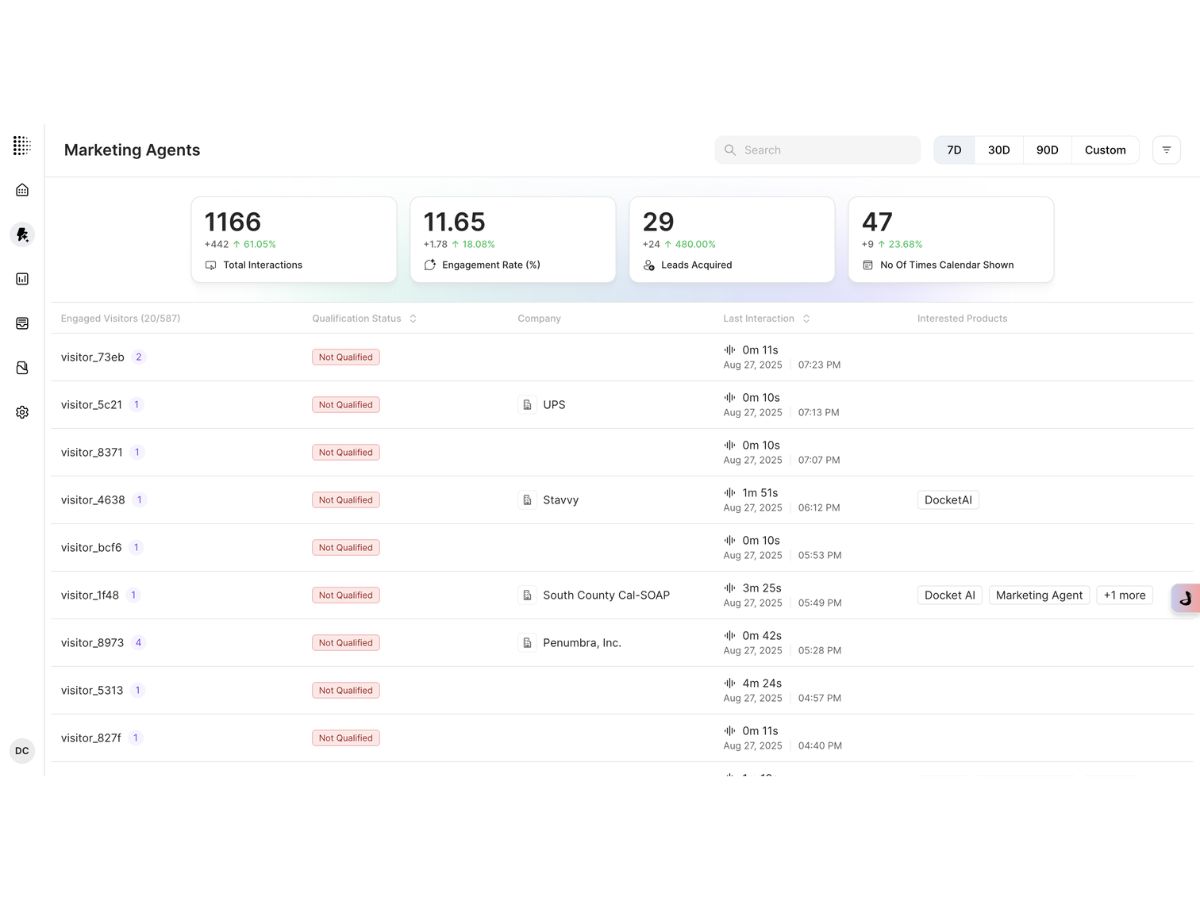Viewport: 1200px width, 900px height.
Task: Open the analytics chart sidebar icon
Action: coord(22,279)
